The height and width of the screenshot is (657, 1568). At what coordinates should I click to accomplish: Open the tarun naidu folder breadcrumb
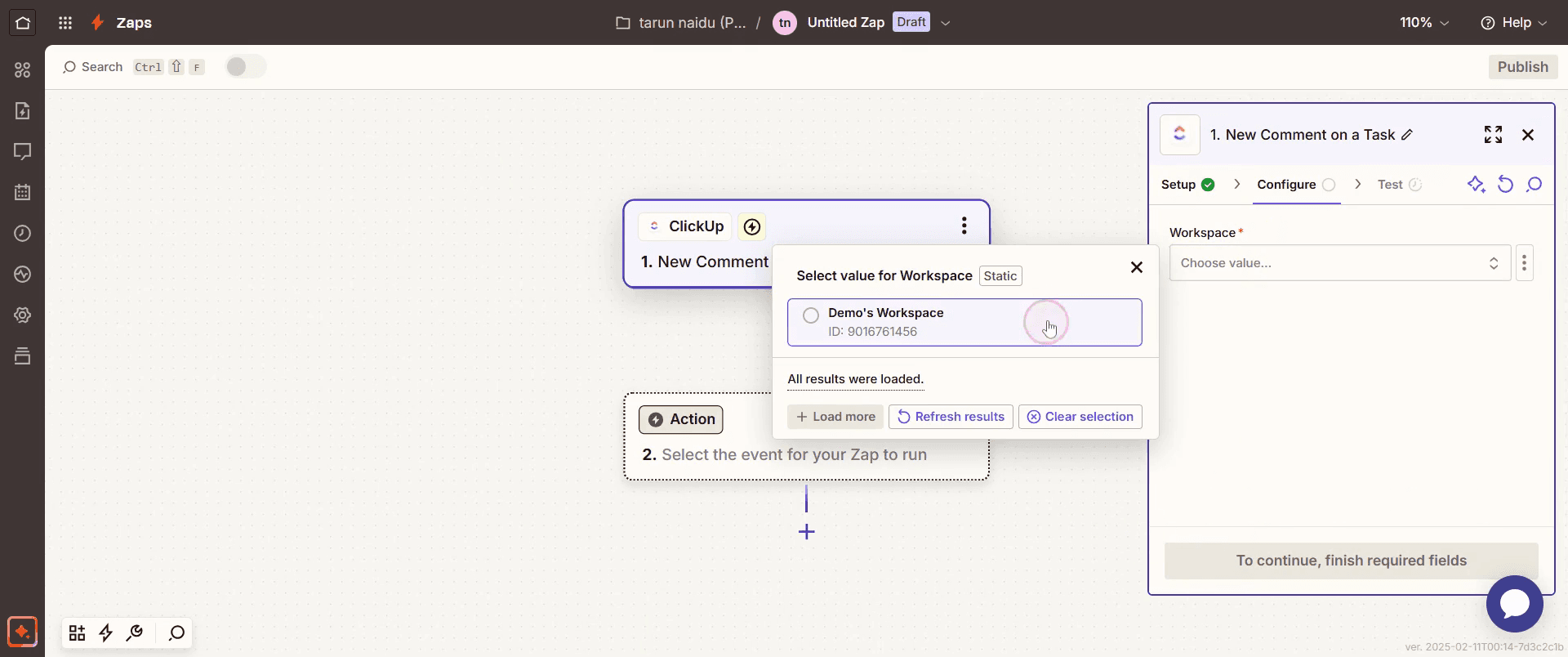tap(681, 23)
